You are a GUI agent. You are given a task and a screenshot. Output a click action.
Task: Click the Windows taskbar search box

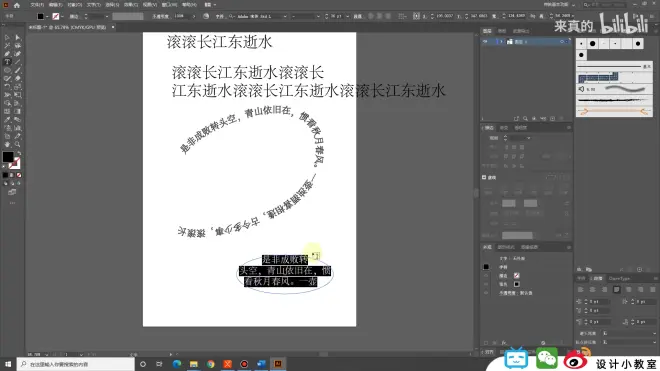tap(76, 364)
